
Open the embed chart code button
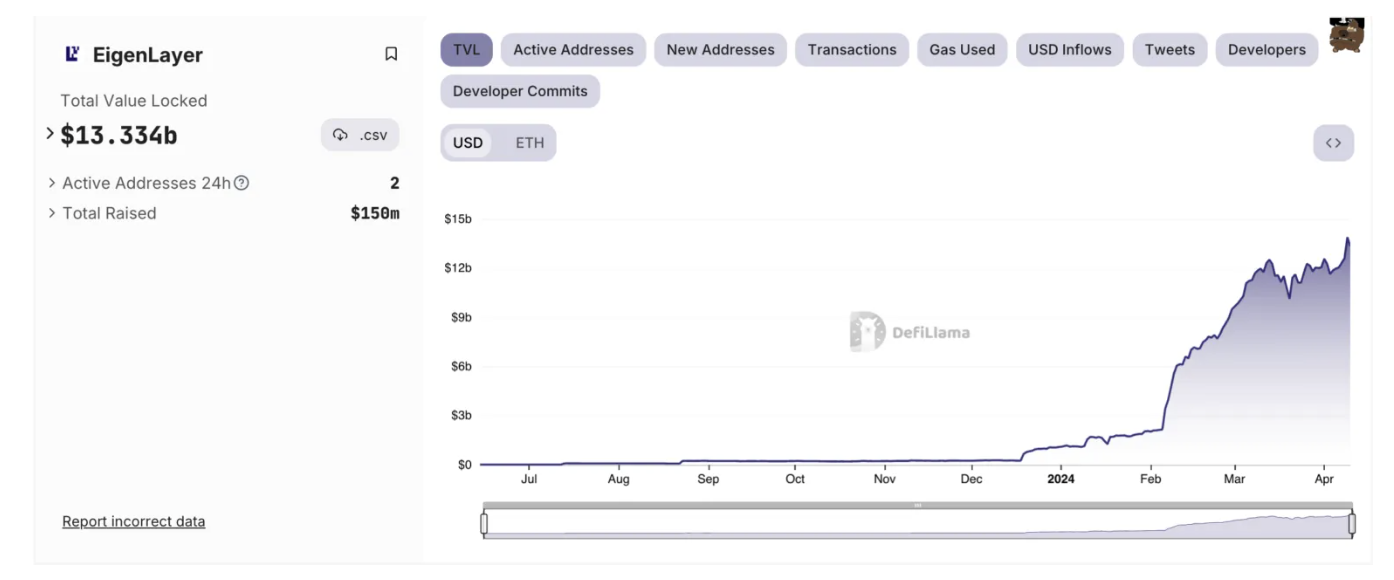pos(1333,143)
